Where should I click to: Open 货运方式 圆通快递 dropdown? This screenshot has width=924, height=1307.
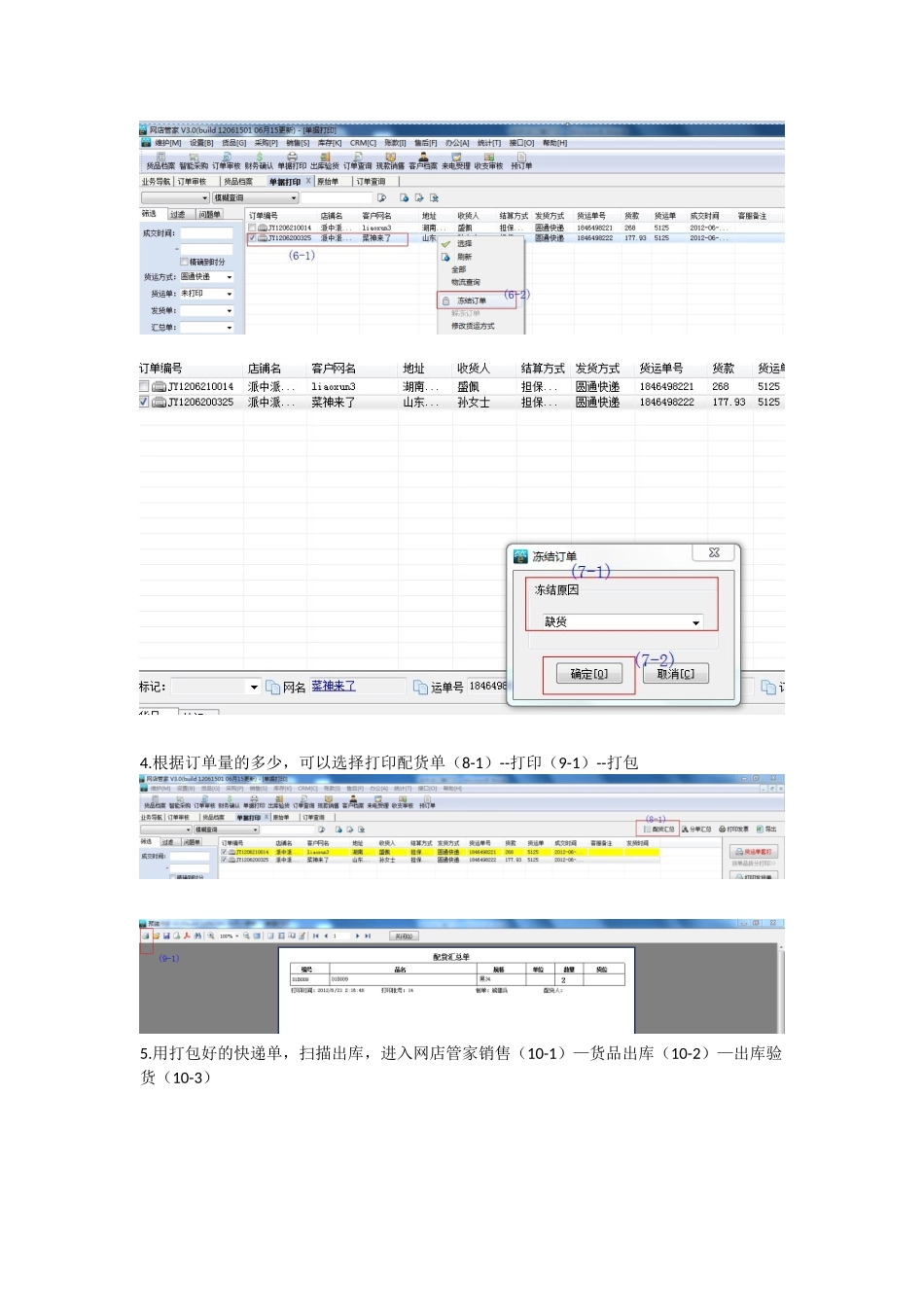tap(207, 277)
